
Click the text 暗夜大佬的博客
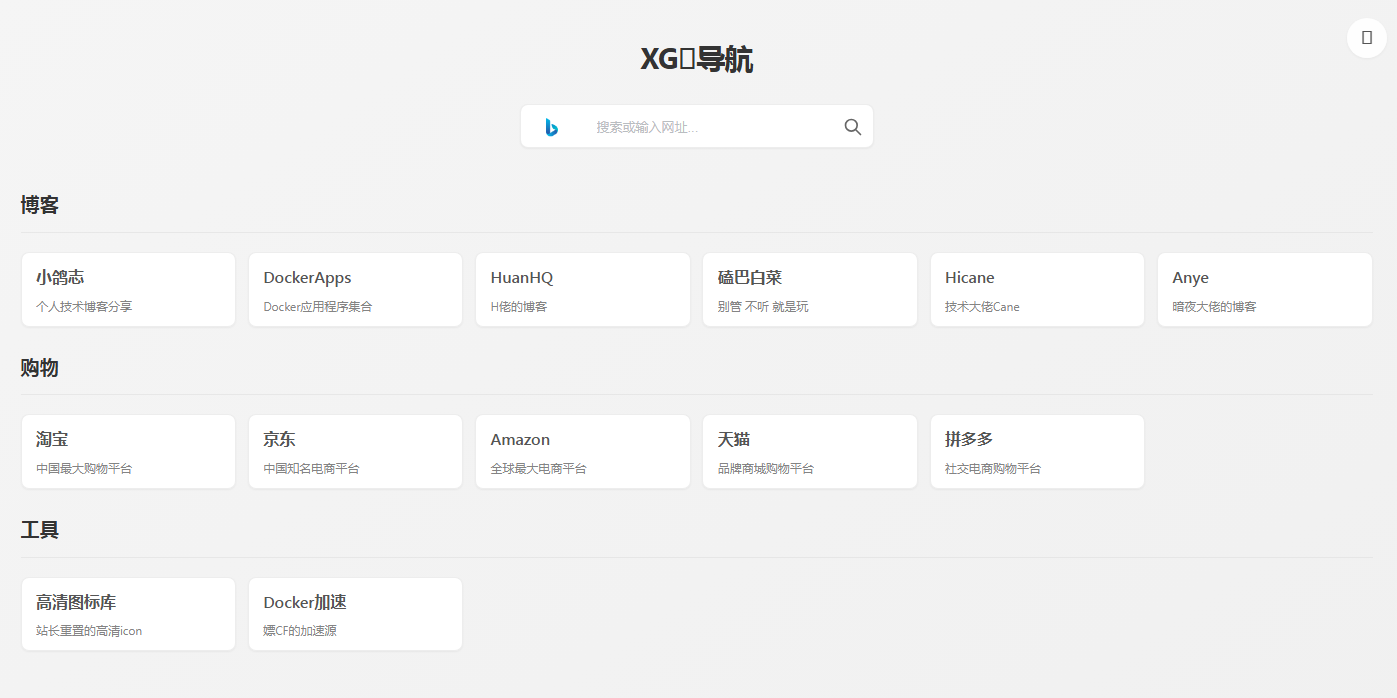(1215, 307)
